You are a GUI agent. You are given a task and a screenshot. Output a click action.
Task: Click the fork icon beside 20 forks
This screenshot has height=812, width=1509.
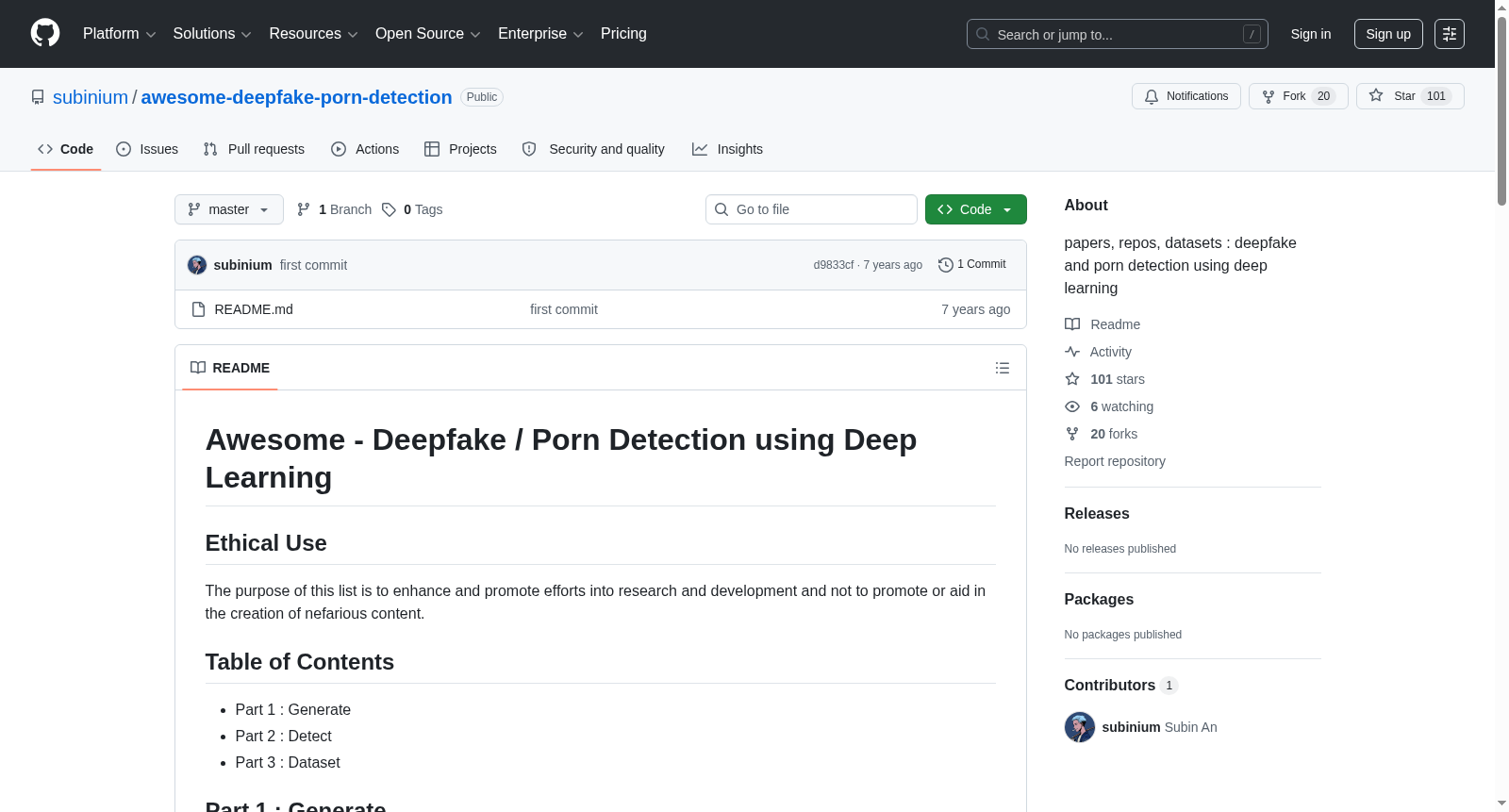coord(1072,434)
